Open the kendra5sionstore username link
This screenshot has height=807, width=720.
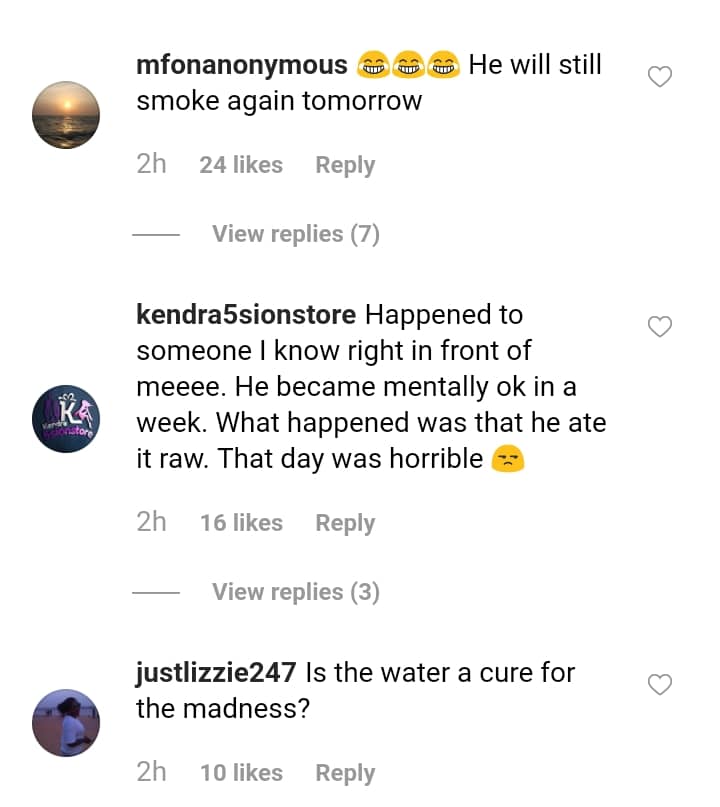pyautogui.click(x=246, y=315)
